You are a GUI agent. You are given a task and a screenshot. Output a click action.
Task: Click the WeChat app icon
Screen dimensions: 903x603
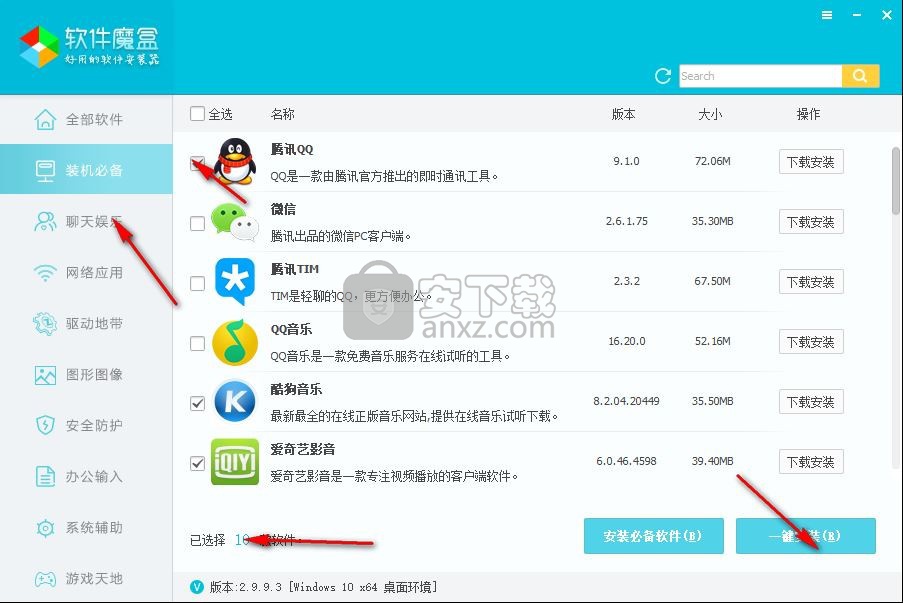tap(235, 223)
